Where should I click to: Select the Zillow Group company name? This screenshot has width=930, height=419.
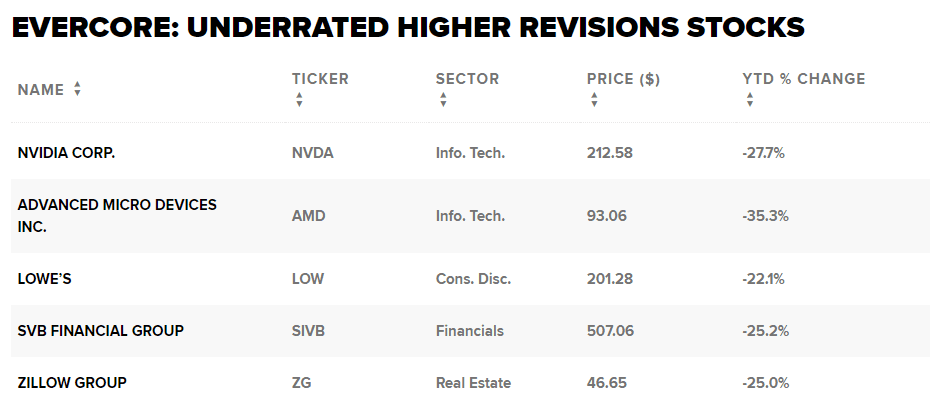(72, 383)
